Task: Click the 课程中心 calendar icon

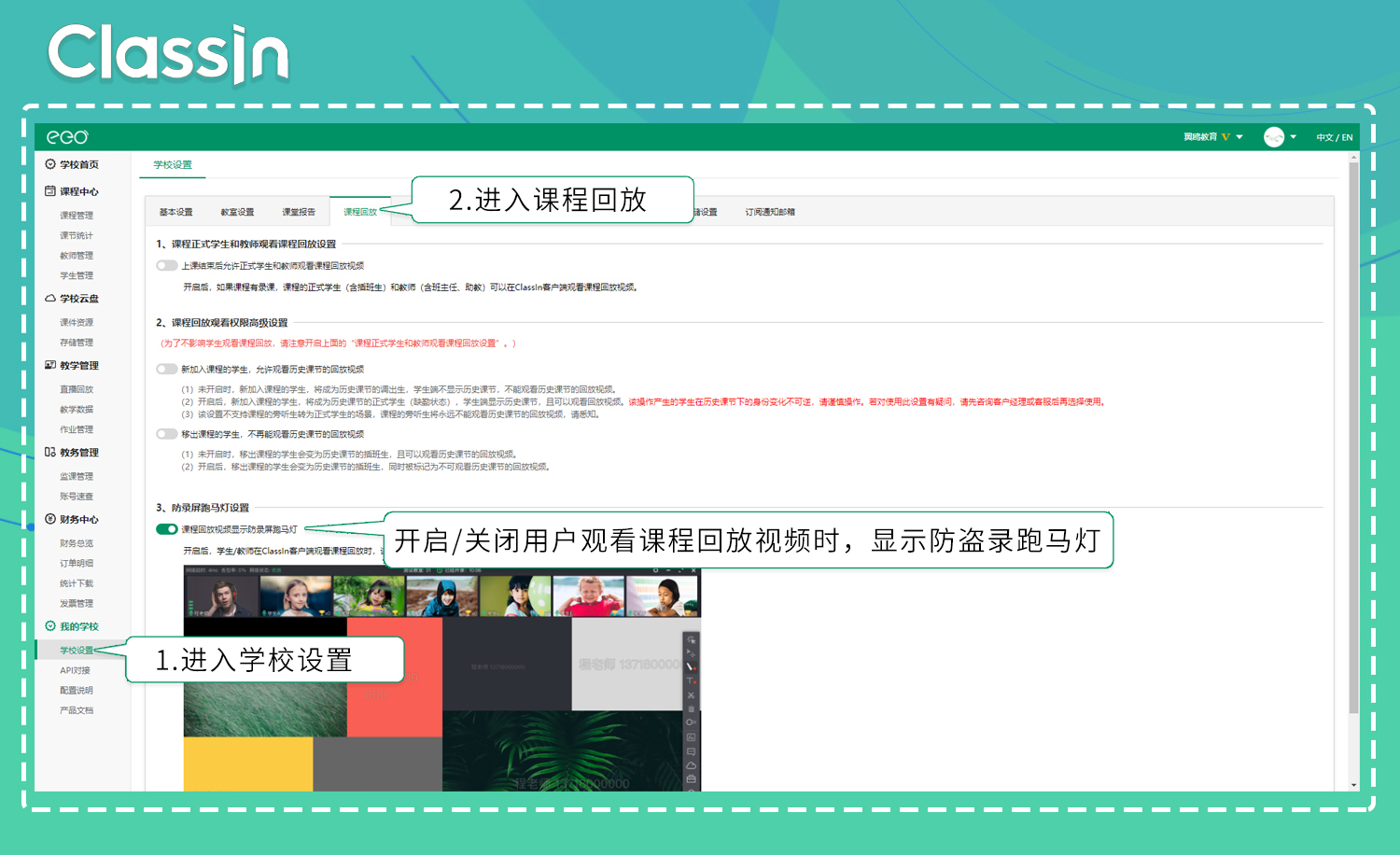Action: point(50,191)
